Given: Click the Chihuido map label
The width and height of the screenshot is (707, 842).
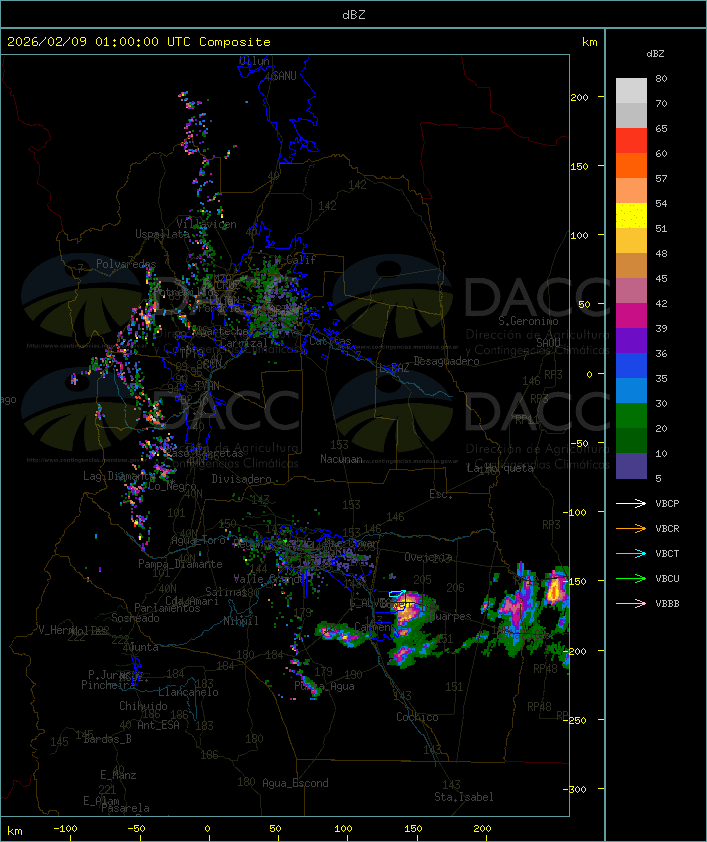Looking at the screenshot, I should 143,706.
